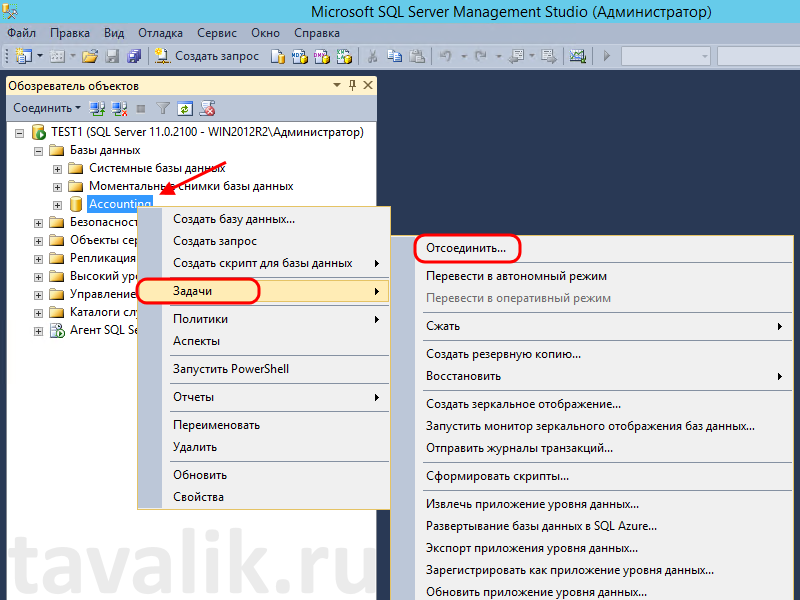Screen dimensions: 800x600
Task: Select Задачи in the context menu
Action: 264,291
